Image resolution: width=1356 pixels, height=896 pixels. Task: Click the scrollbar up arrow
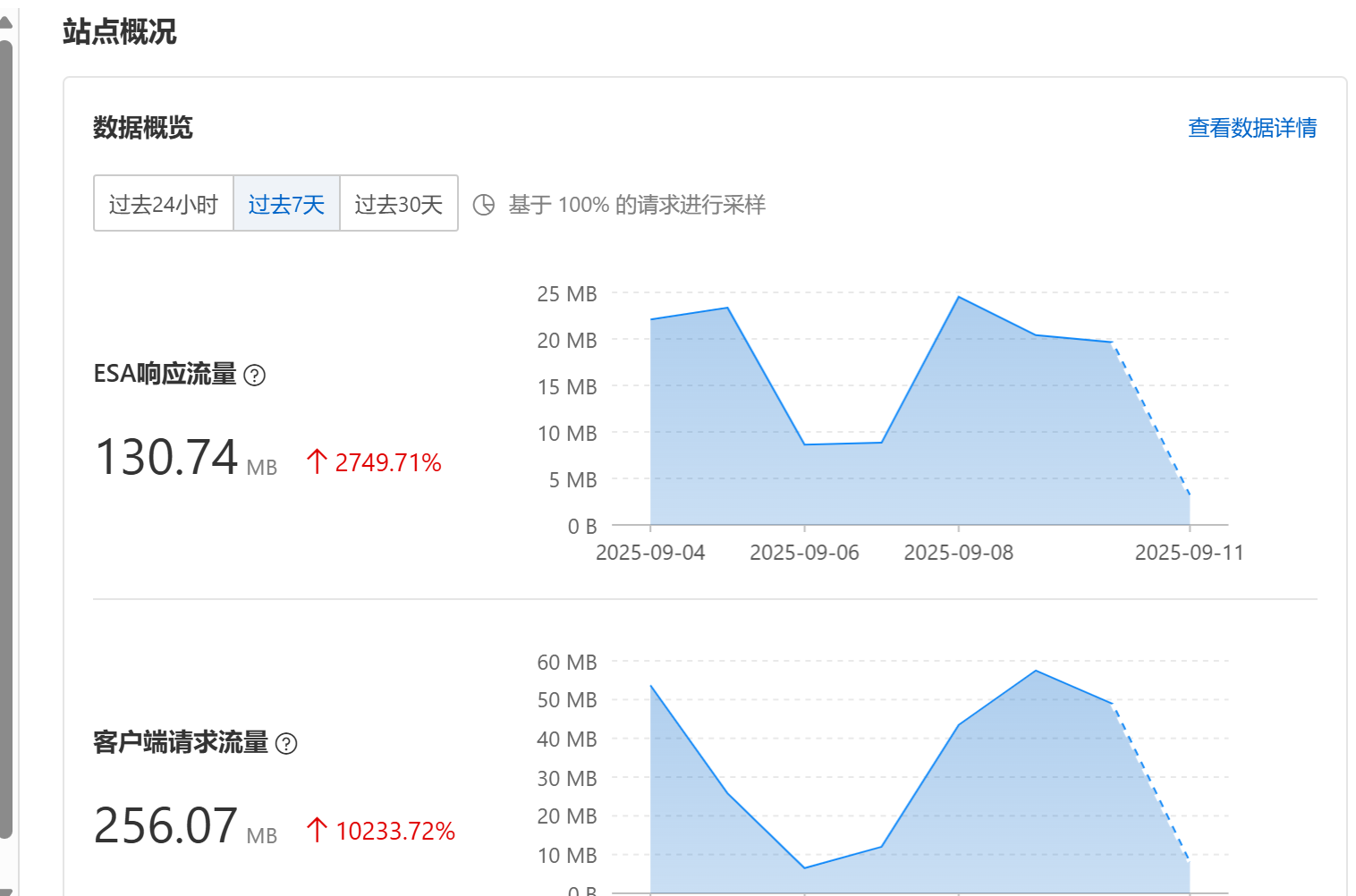(x=6, y=22)
